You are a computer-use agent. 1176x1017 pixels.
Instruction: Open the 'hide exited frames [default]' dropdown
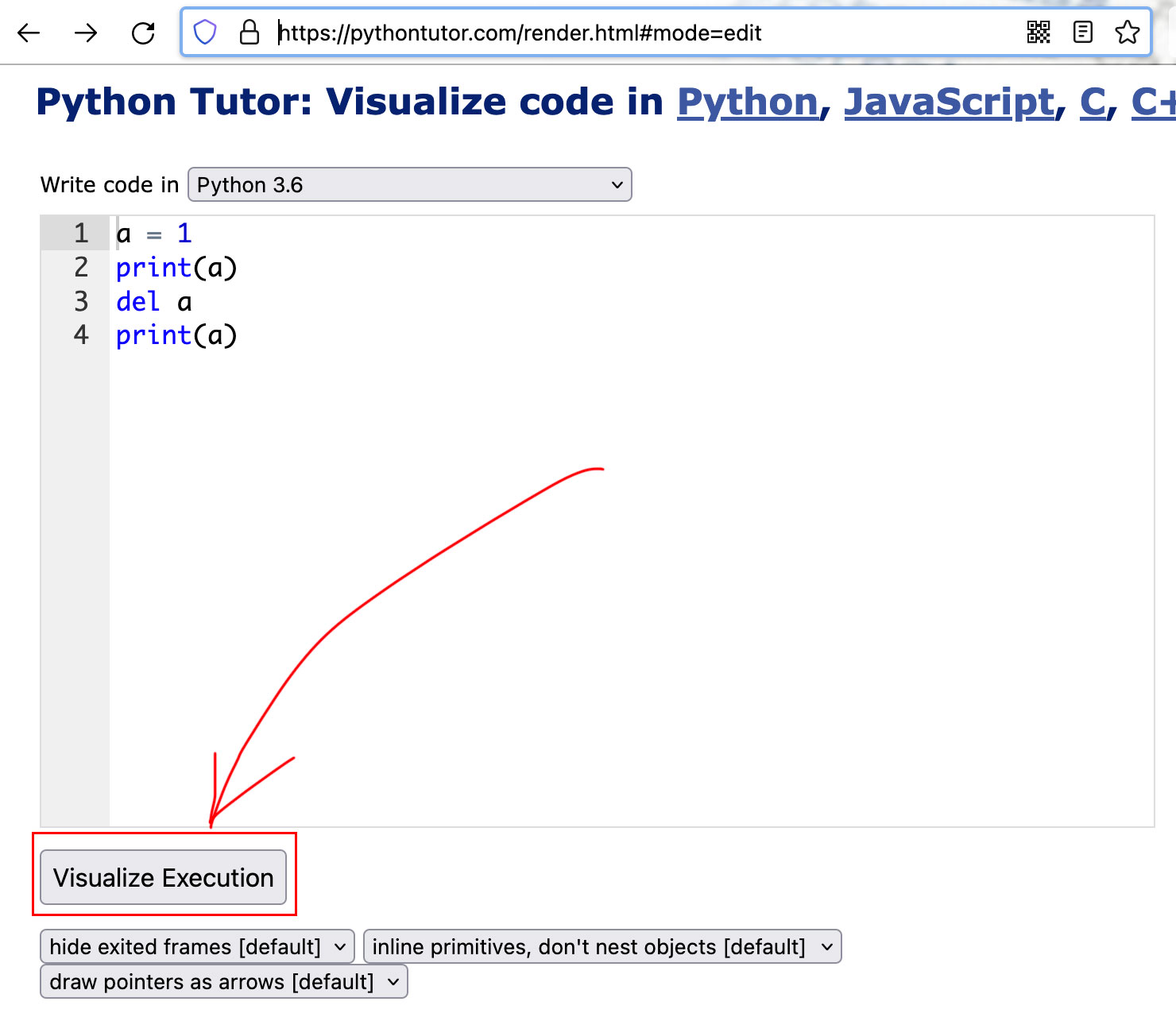pos(197,946)
